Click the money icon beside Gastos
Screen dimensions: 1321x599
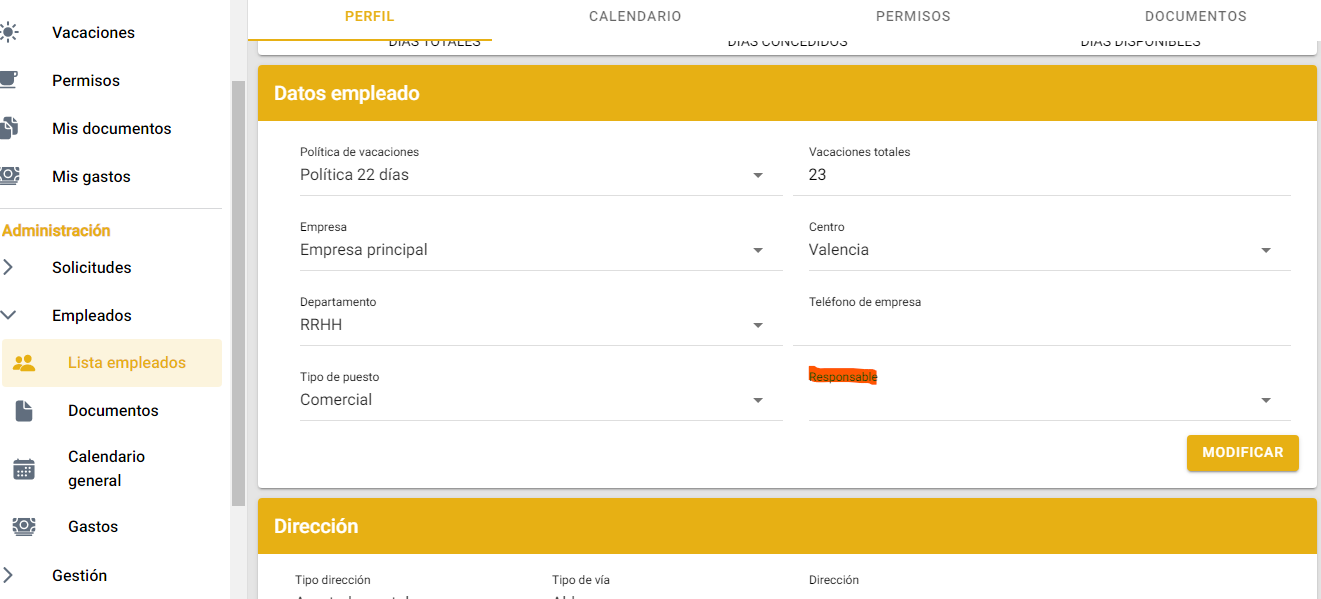pos(24,526)
